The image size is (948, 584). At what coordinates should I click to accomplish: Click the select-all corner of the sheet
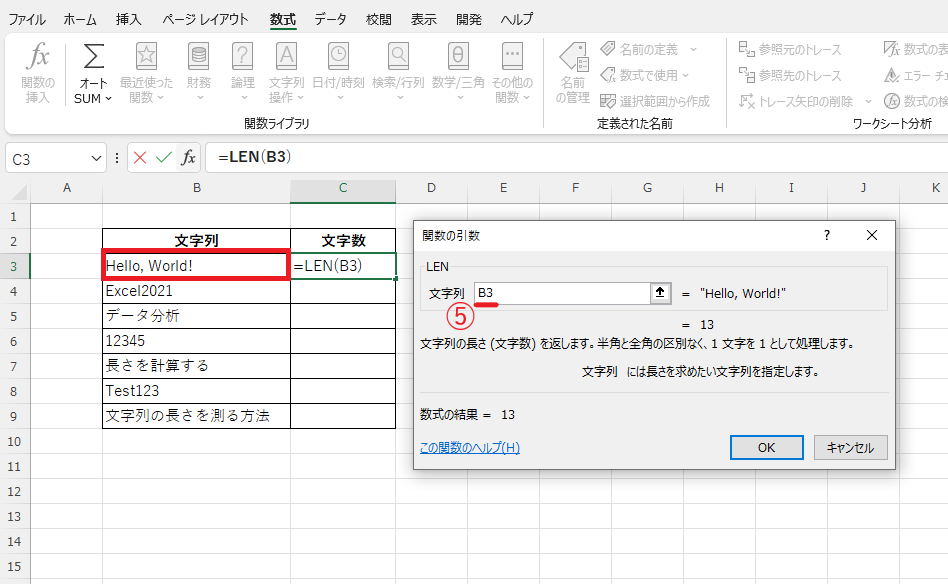coord(19,192)
